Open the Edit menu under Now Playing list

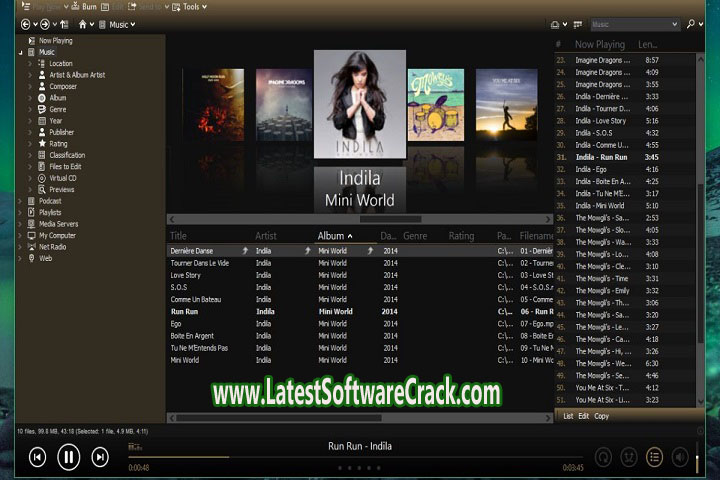click(x=584, y=415)
